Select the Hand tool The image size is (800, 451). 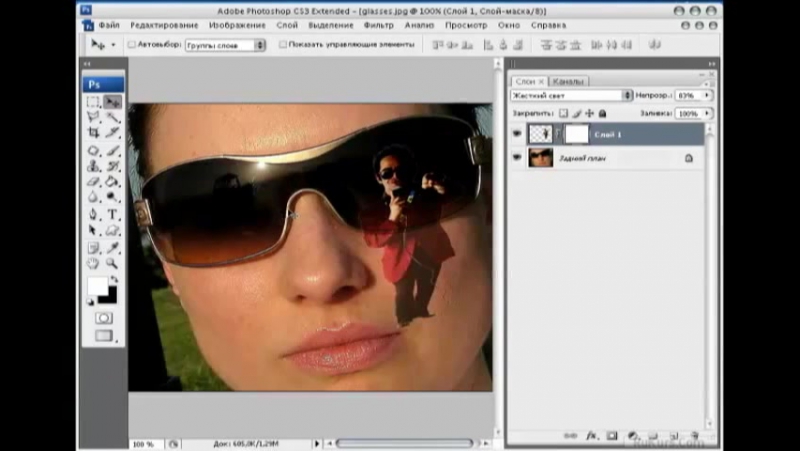coord(94,263)
